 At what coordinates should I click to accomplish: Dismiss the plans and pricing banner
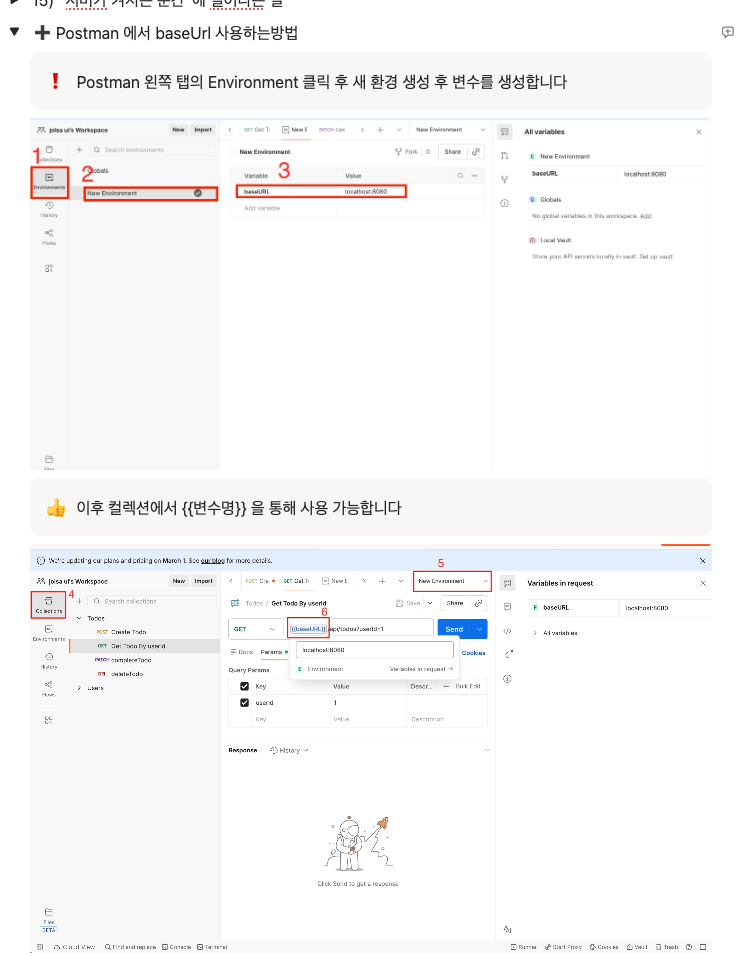pyautogui.click(x=702, y=560)
